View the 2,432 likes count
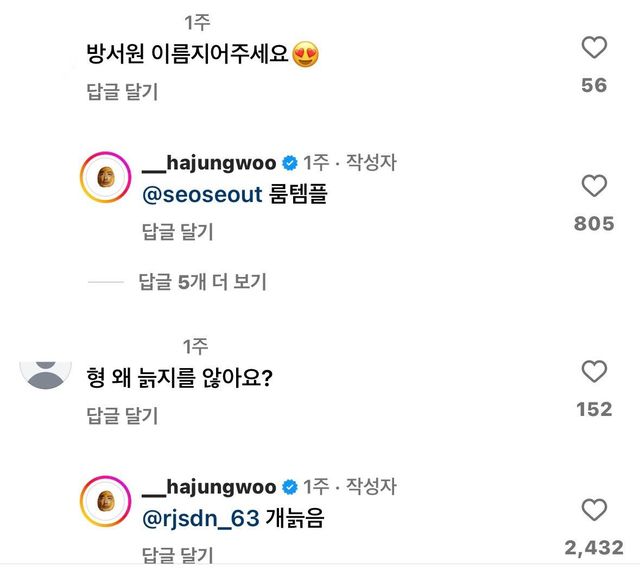The width and height of the screenshot is (640, 580). coord(594,547)
